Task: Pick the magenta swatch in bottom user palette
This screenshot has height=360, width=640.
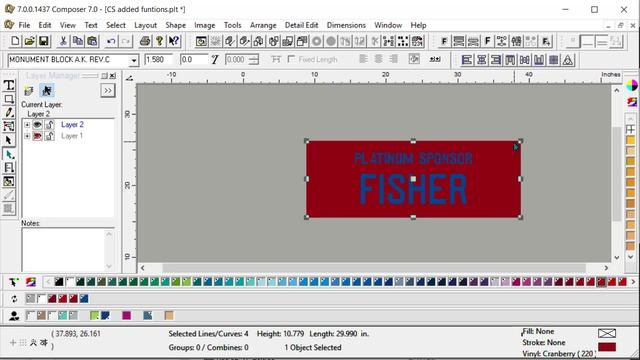Action: pyautogui.click(x=127, y=316)
